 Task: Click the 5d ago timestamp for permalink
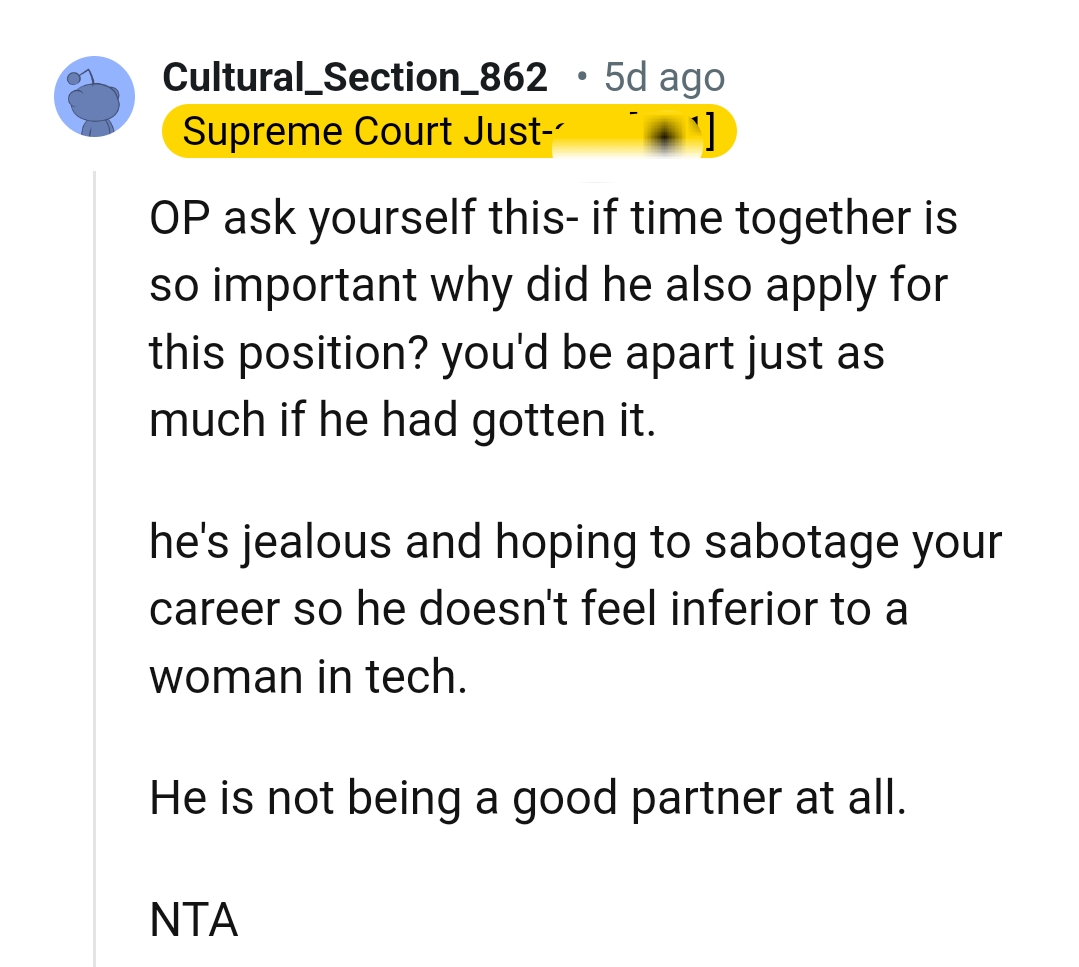tap(664, 76)
